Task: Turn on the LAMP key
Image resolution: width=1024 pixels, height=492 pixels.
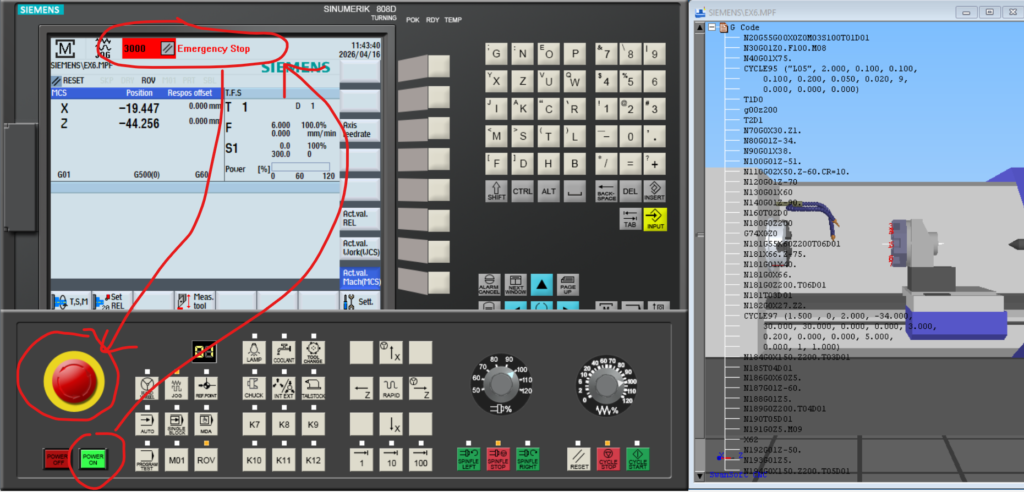Action: coord(254,353)
